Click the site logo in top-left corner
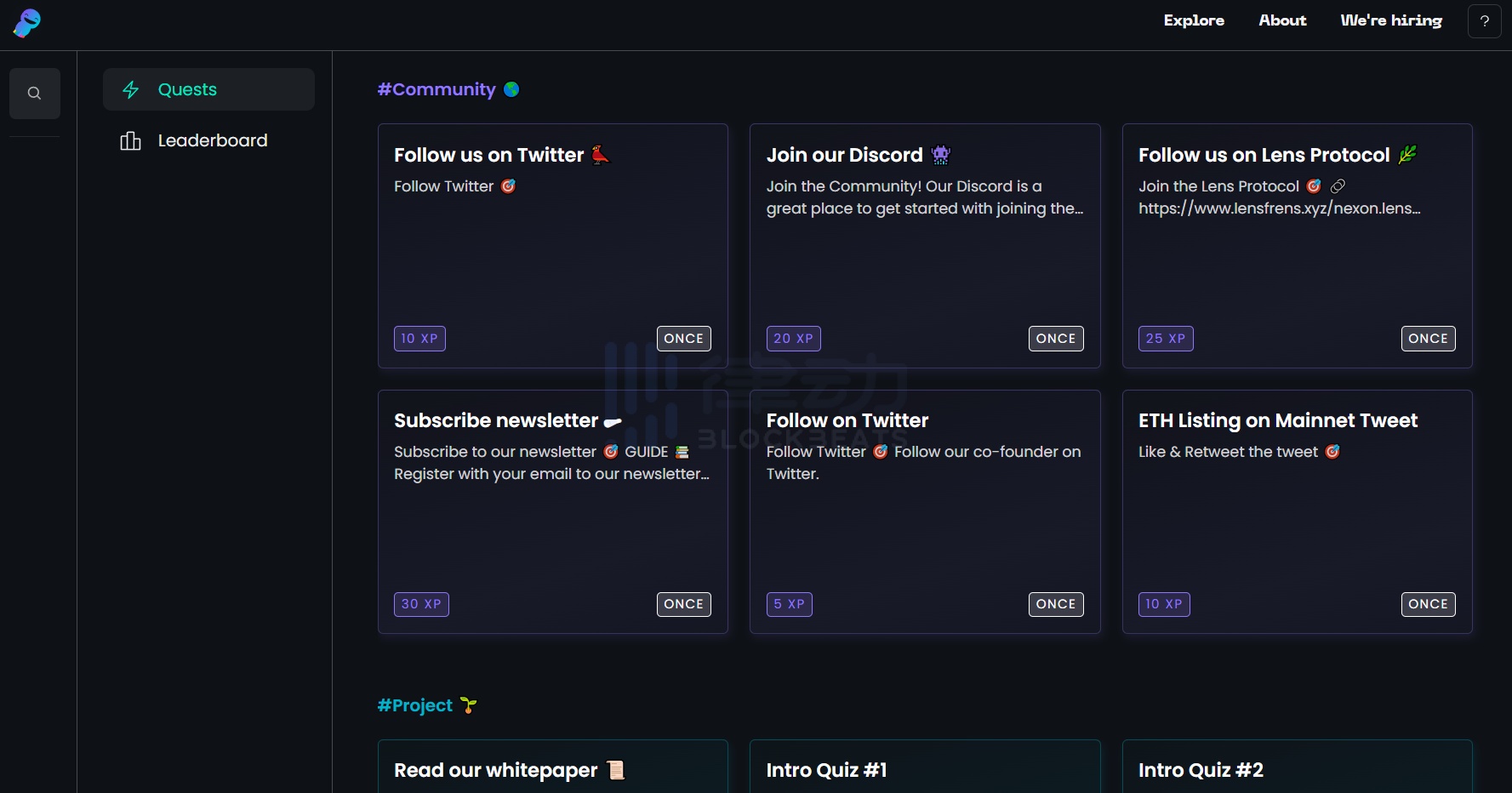 (27, 23)
